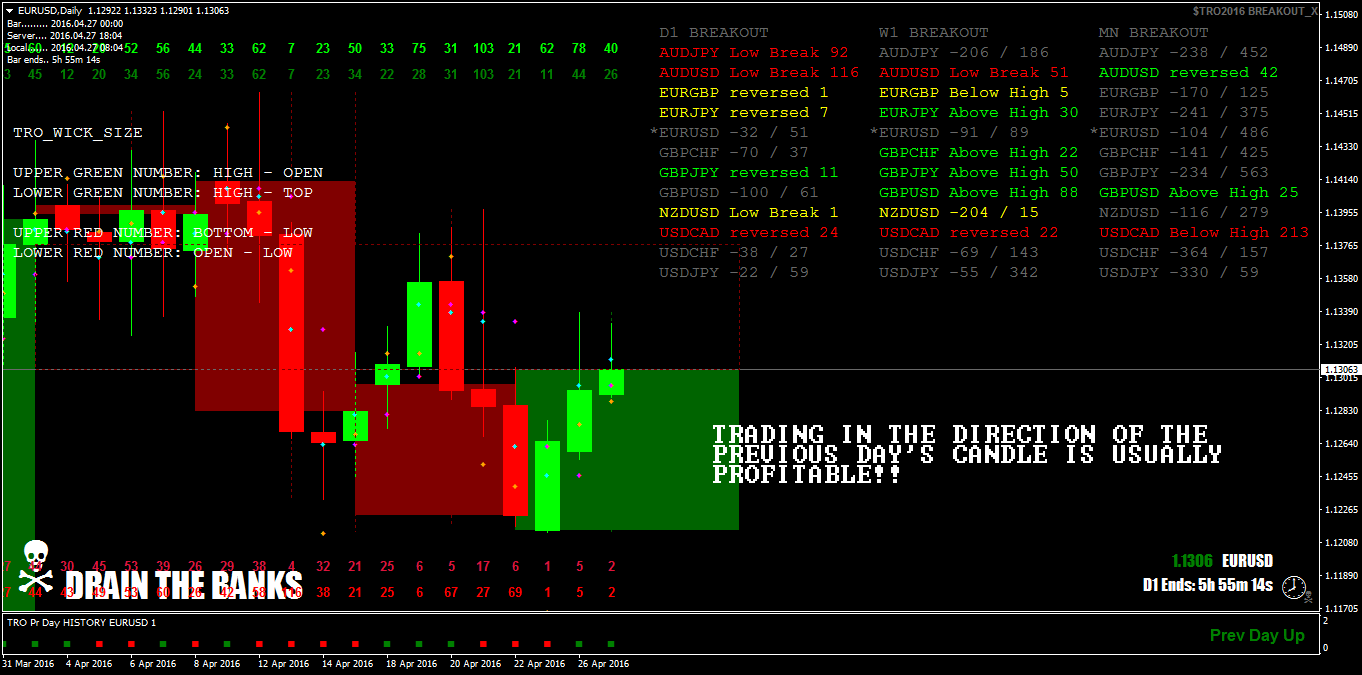The image size is (1362, 675).
Task: Click the 26 Apr 2016 date axis label
Action: pyautogui.click(x=601, y=662)
